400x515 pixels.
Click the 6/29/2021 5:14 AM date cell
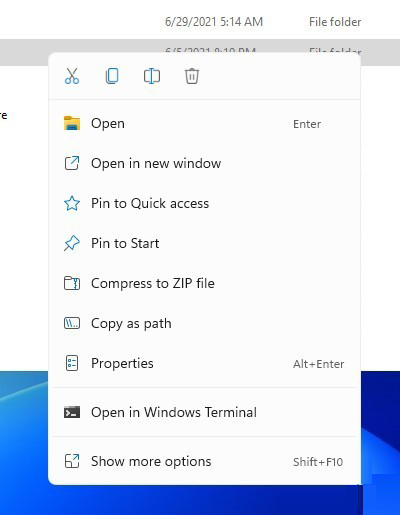coord(214,22)
